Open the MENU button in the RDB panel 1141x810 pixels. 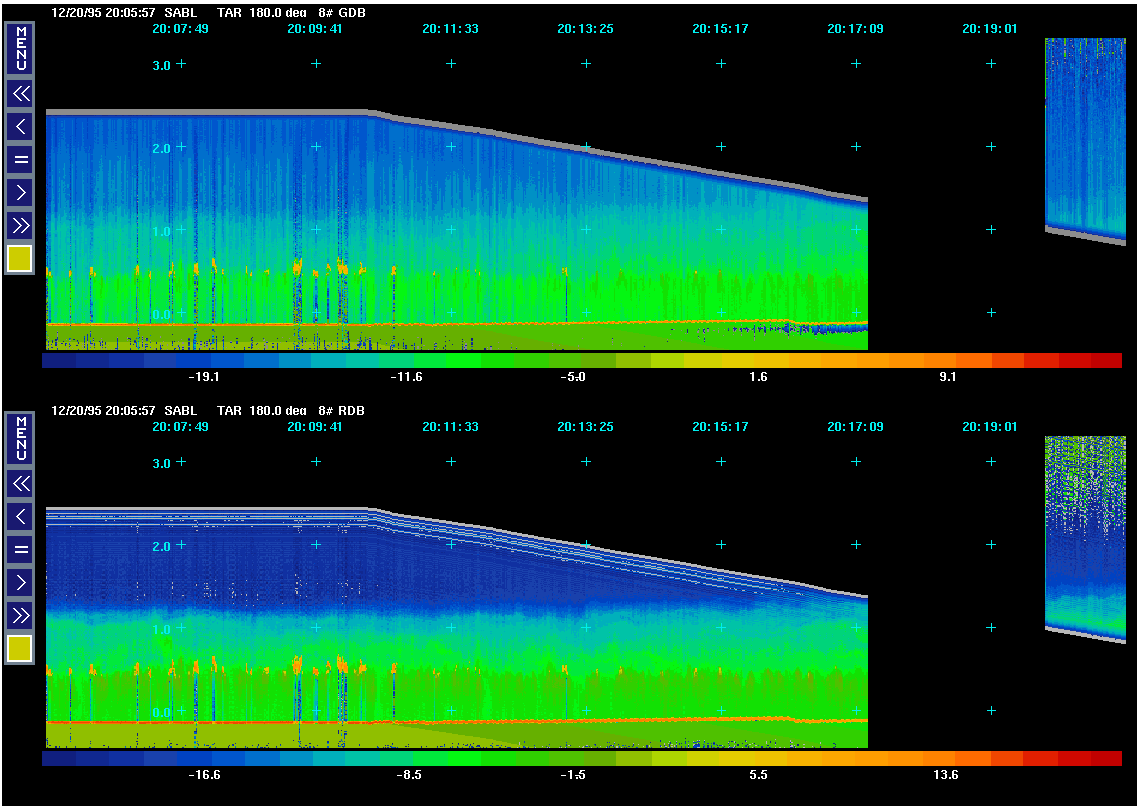click(20, 438)
